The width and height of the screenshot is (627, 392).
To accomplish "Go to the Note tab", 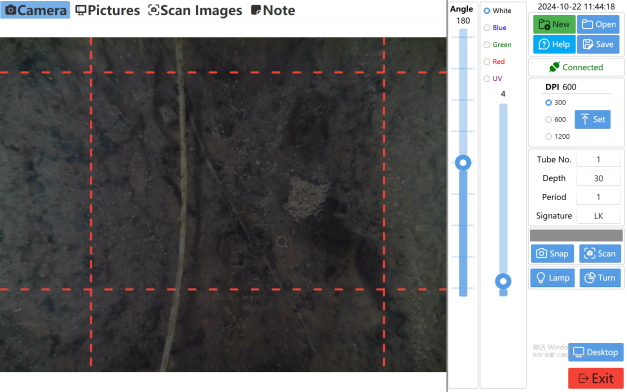I will tap(273, 10).
